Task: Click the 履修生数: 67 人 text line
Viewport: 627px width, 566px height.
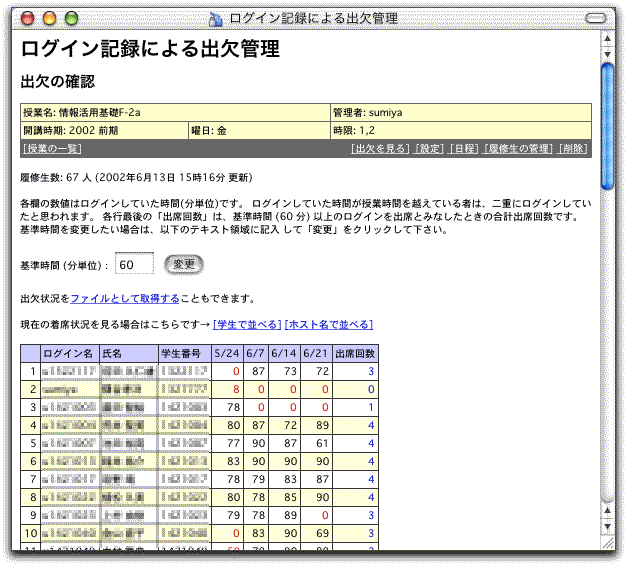Action: pos(136,177)
